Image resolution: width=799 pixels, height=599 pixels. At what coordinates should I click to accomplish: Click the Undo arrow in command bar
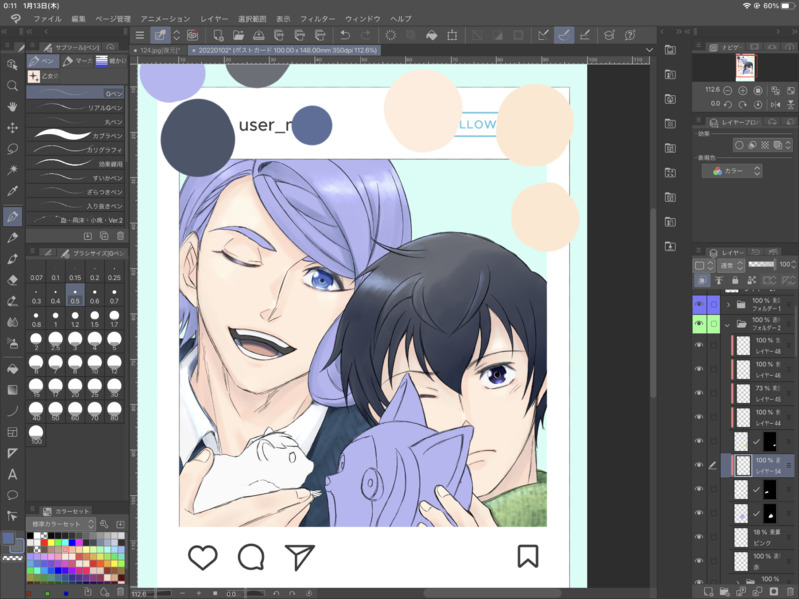pos(345,35)
